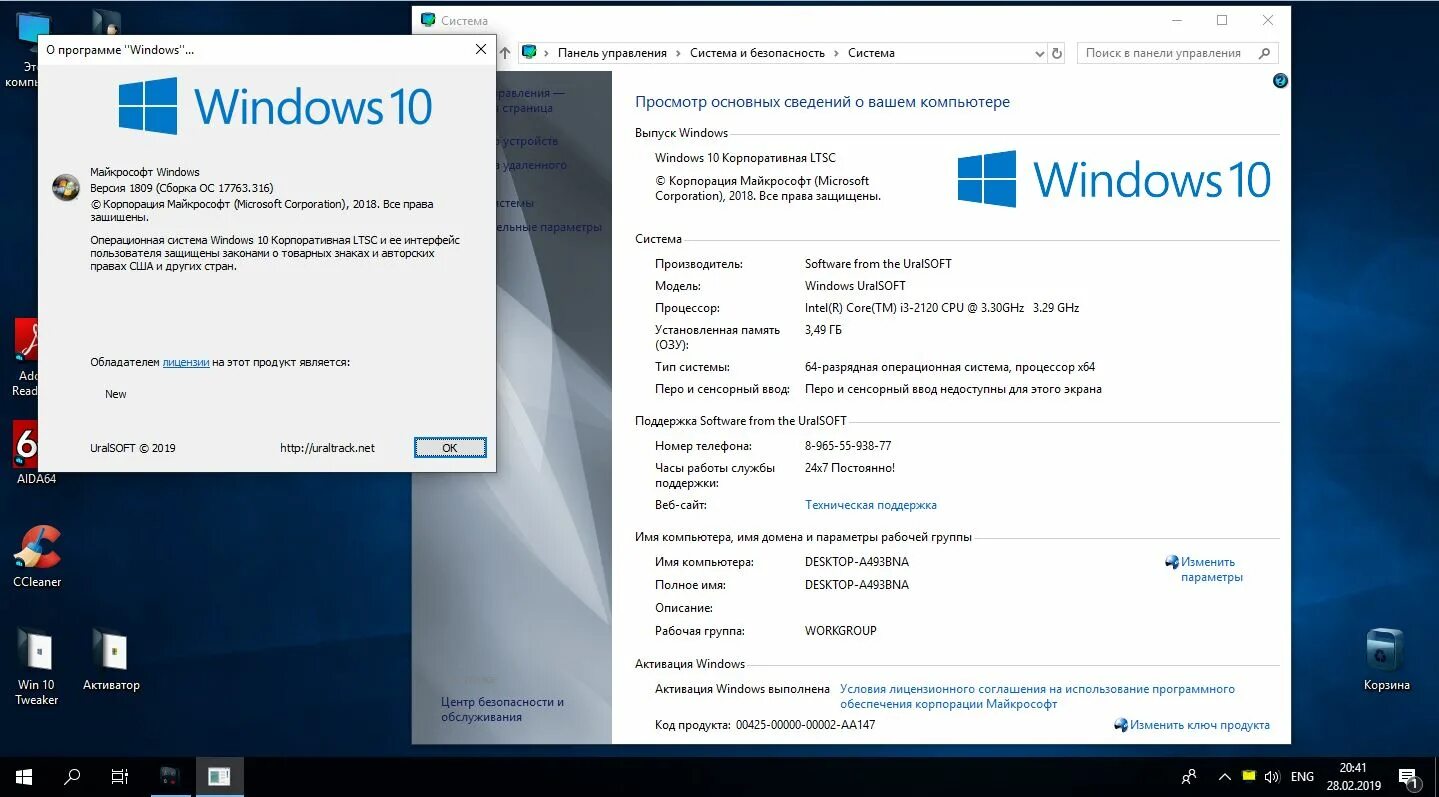Image resolution: width=1439 pixels, height=797 pixels.
Task: Open taskbar search magnifier
Action: point(72,776)
